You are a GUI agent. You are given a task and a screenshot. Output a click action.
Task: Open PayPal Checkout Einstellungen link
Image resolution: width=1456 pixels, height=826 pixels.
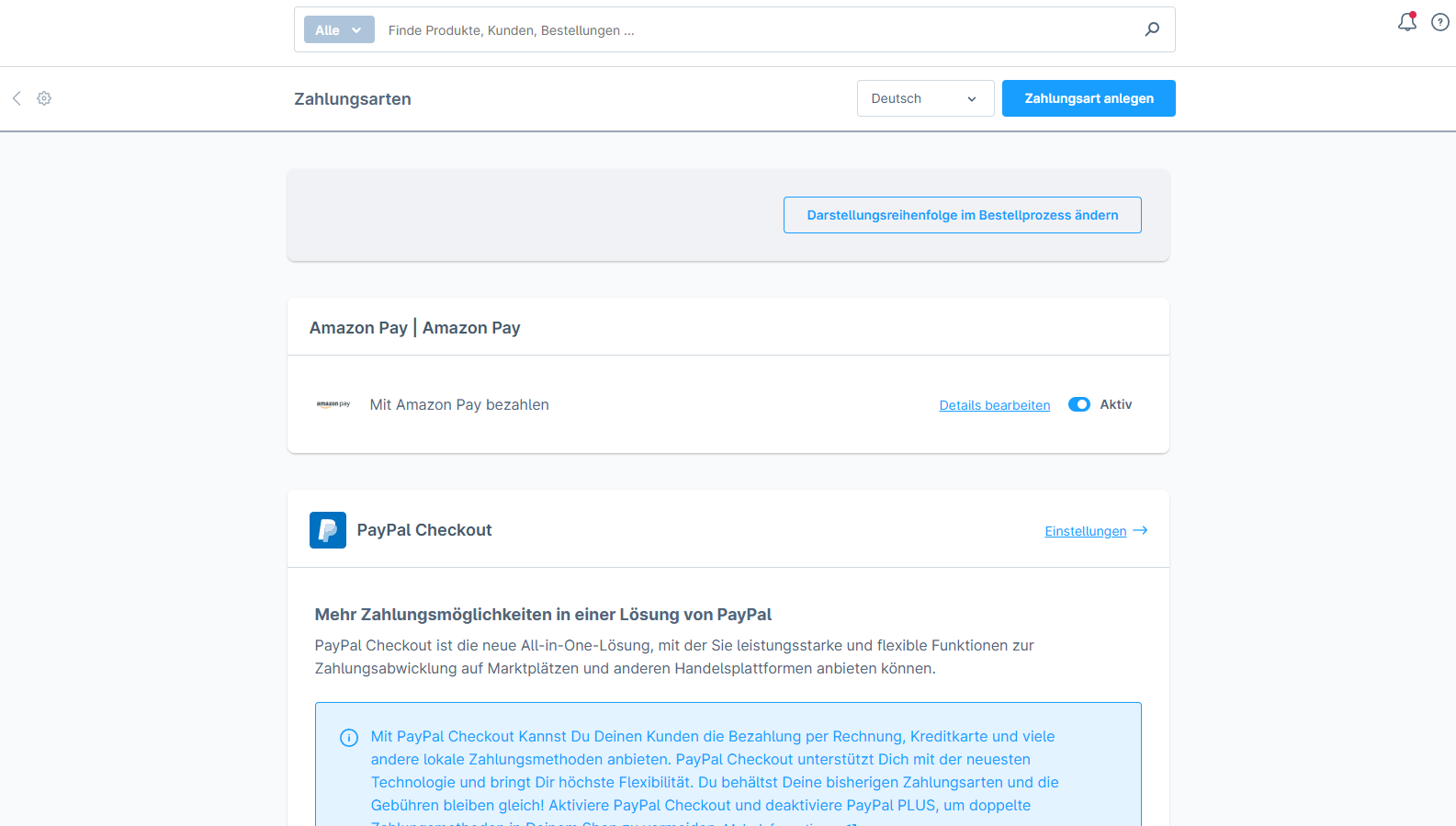coord(1085,531)
